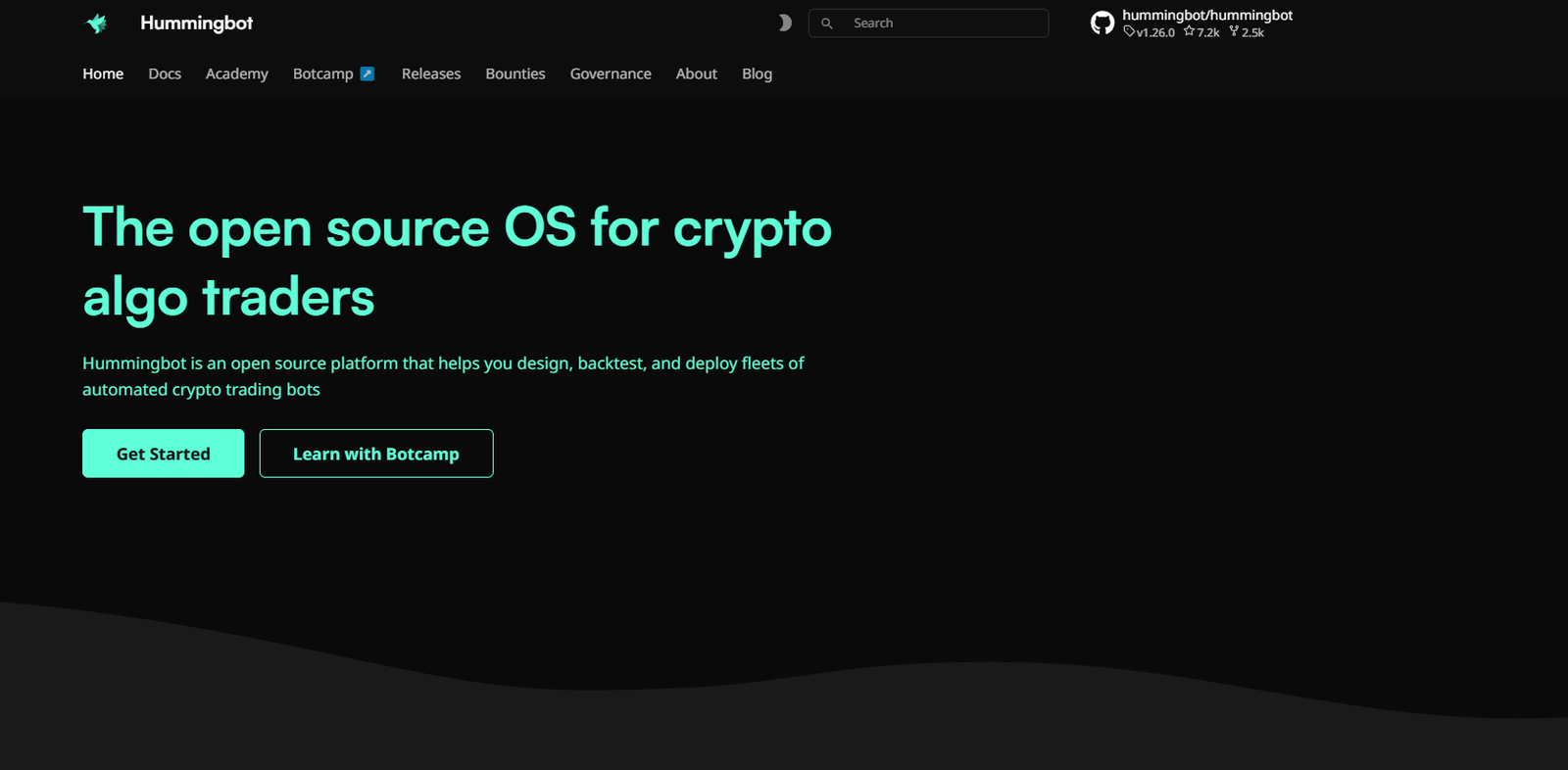Image resolution: width=1568 pixels, height=770 pixels.
Task: Click the v1.26.0 version tag
Action: (x=1150, y=32)
